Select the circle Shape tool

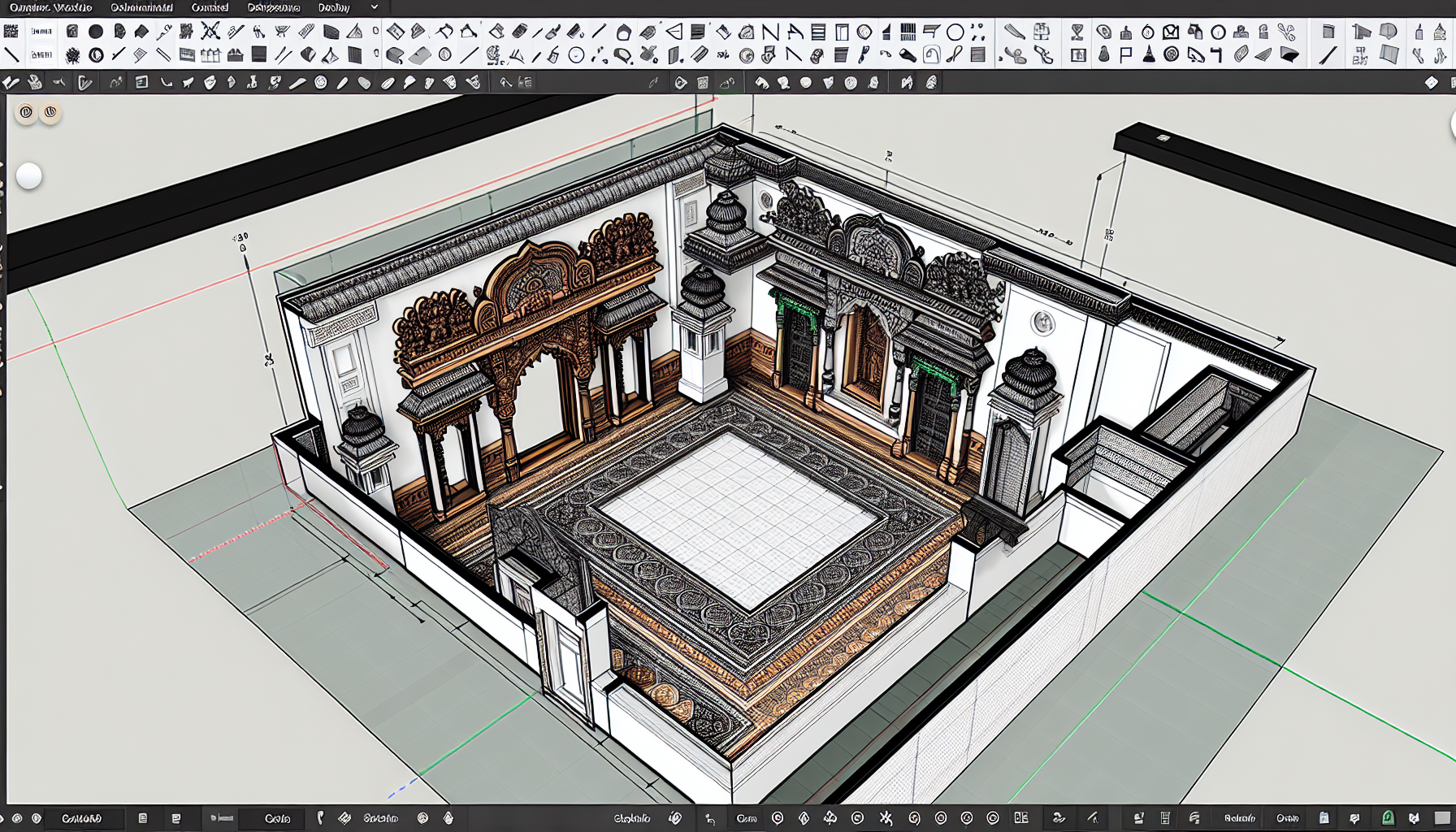955,31
